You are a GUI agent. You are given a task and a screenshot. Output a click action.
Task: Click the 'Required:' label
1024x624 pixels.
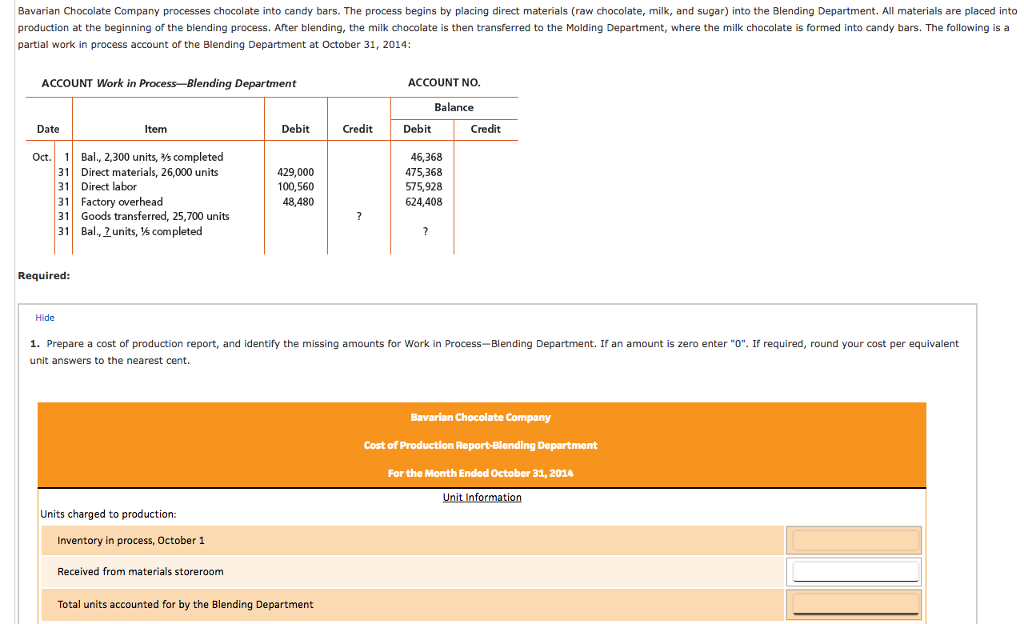(x=44, y=275)
